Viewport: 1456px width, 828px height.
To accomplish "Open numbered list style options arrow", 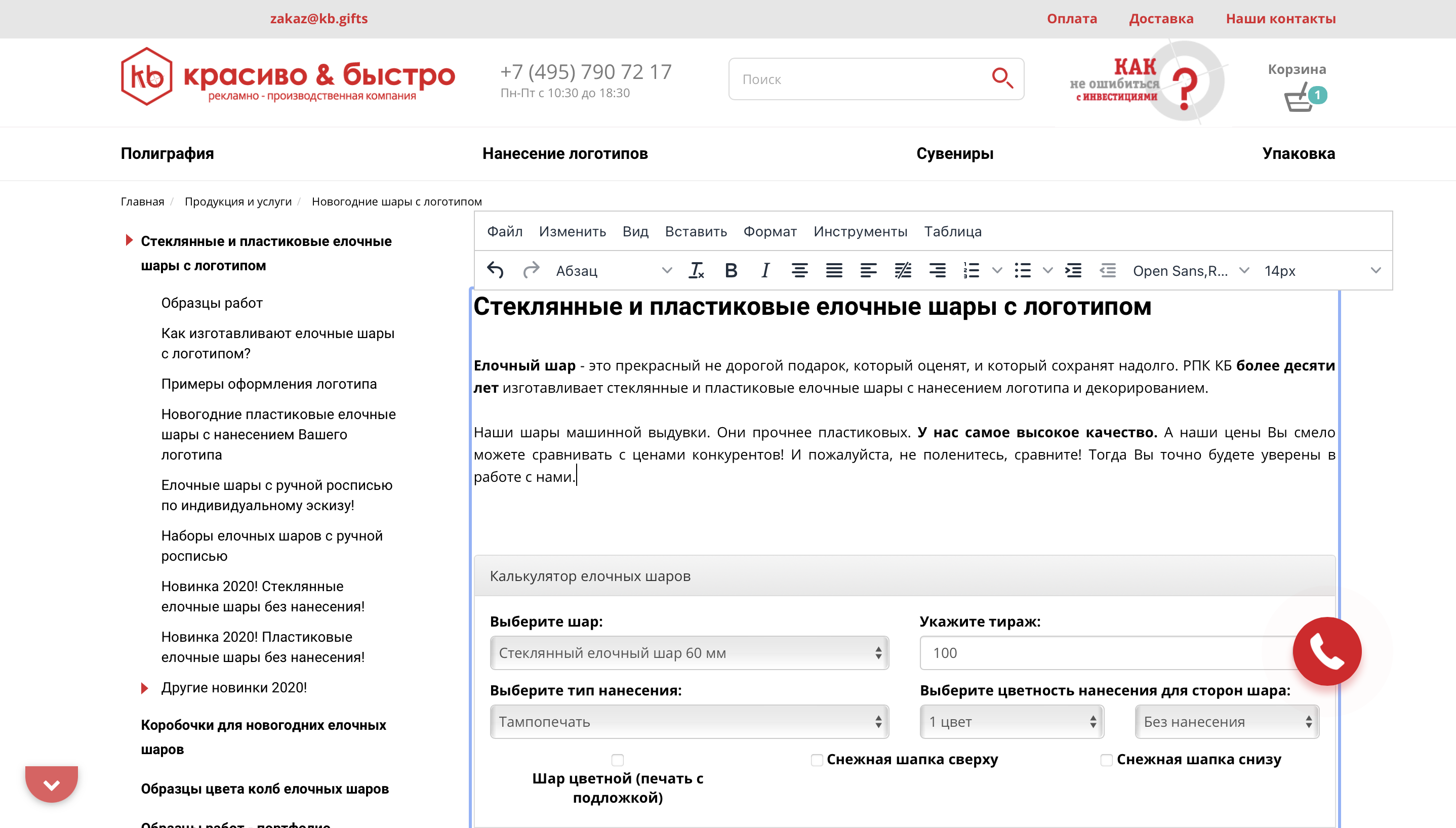I will pyautogui.click(x=997, y=271).
